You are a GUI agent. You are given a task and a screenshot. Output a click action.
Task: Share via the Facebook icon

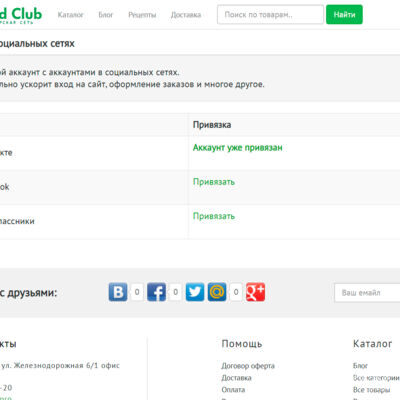click(x=156, y=292)
